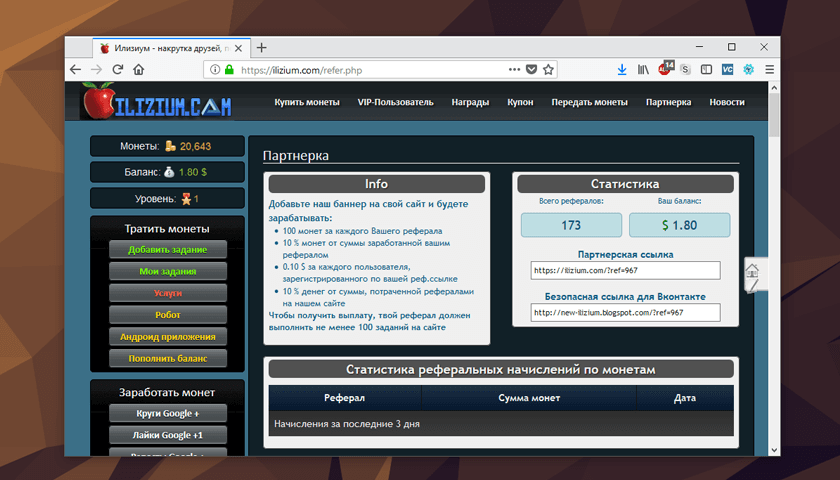Click Мои задания button
This screenshot has height=480, width=840.
(168, 272)
